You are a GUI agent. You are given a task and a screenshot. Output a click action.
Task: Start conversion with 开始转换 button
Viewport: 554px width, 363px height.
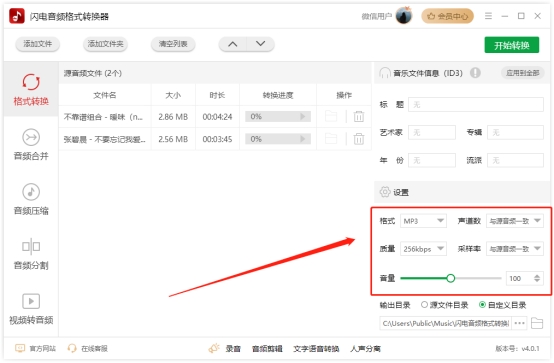point(512,45)
